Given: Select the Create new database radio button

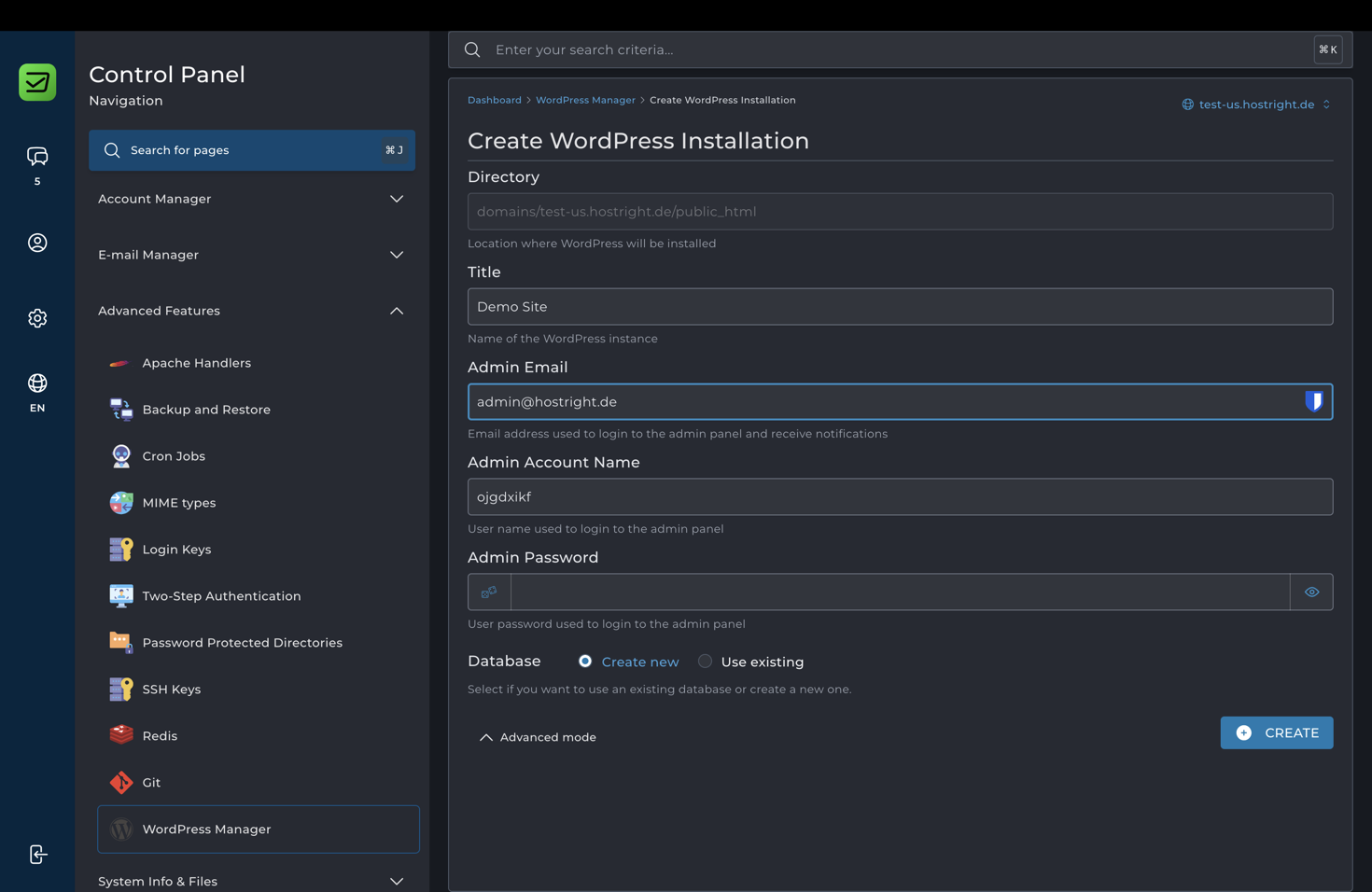Looking at the screenshot, I should click(x=585, y=662).
